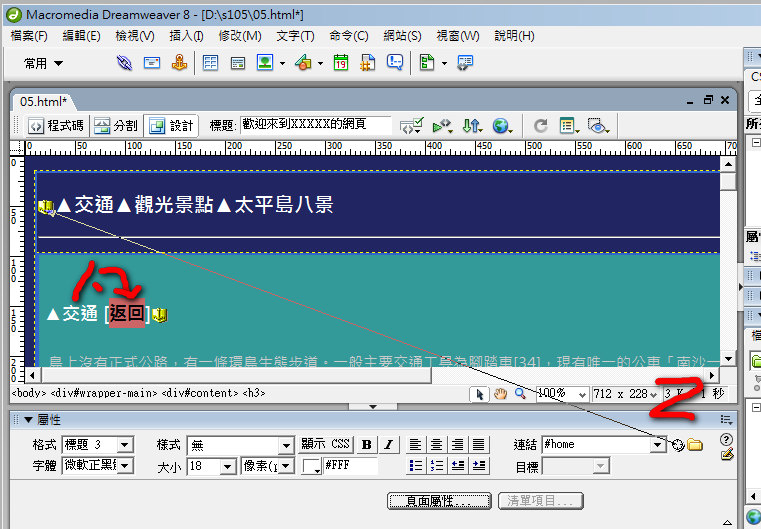Toggle Italic formatting in Properties
Image resolution: width=761 pixels, height=529 pixels.
pyautogui.click(x=387, y=445)
